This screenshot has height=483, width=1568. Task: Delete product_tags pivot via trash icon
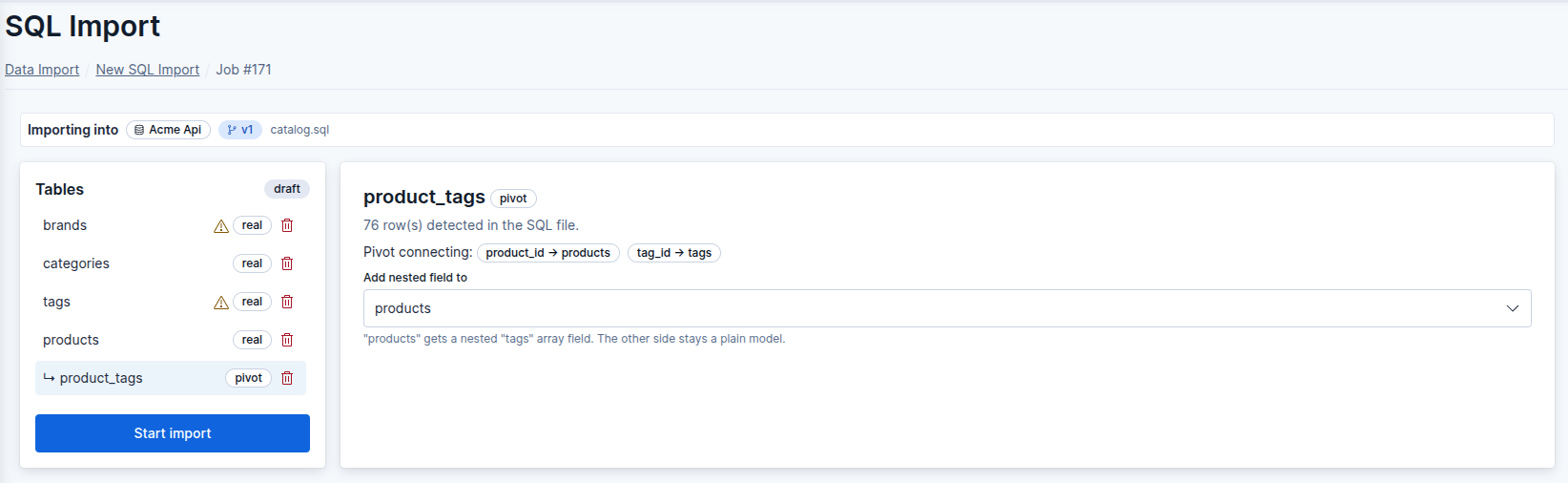point(287,378)
